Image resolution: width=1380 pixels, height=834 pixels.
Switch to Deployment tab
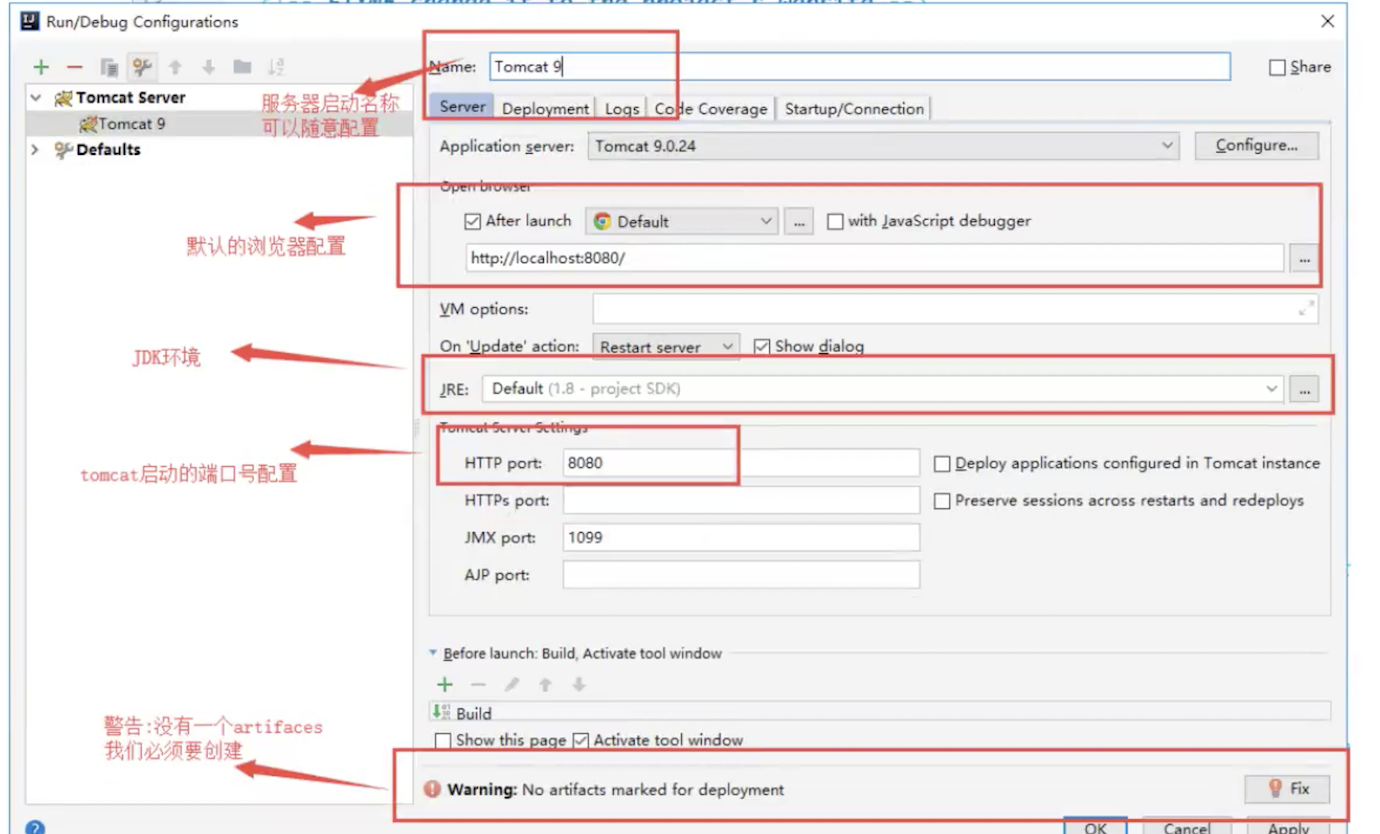coord(545,108)
